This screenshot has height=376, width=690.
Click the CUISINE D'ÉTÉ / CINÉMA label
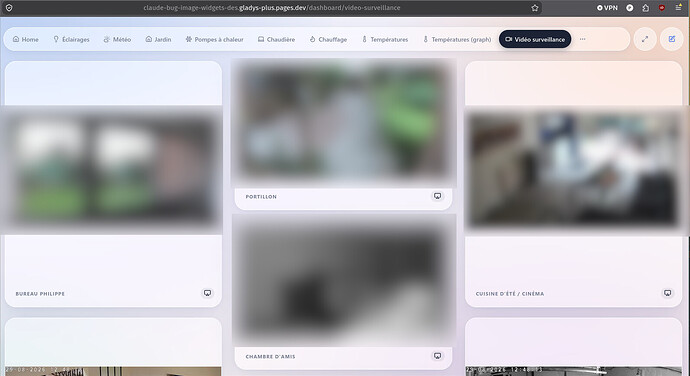[510, 294]
